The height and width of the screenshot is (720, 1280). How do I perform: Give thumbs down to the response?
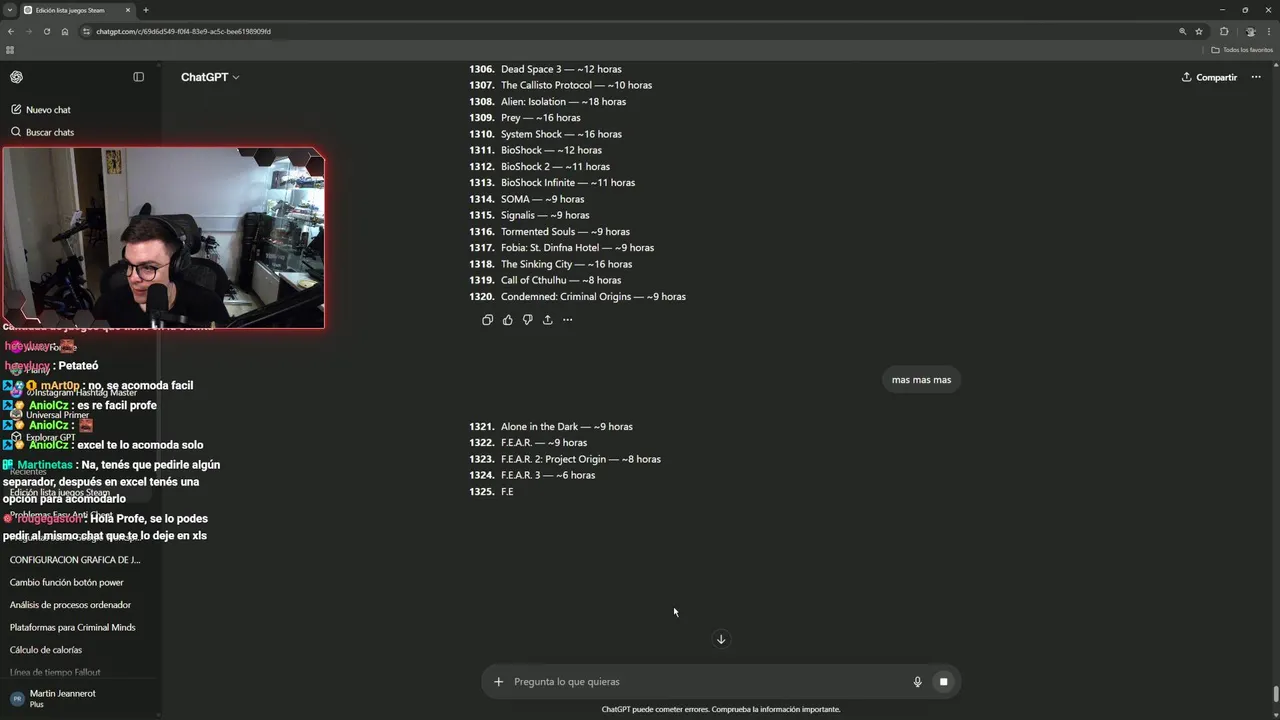(x=527, y=320)
